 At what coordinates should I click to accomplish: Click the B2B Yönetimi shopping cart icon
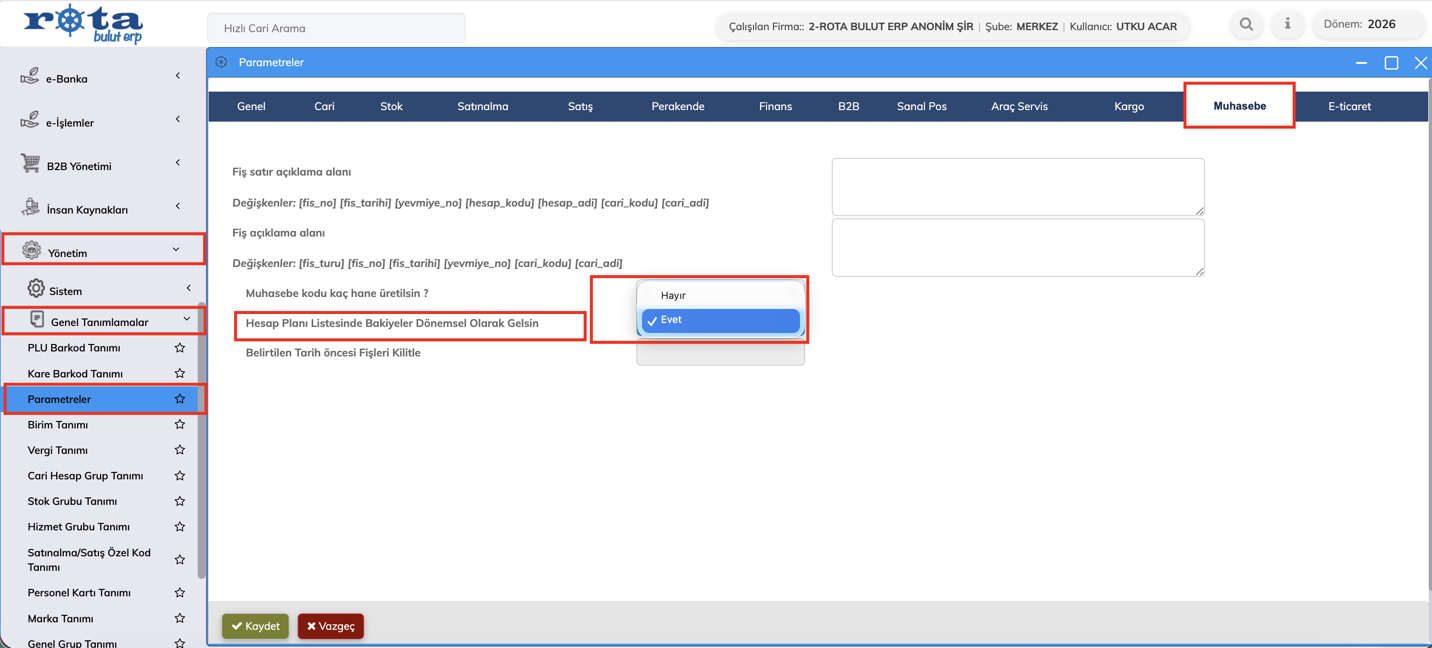point(30,164)
